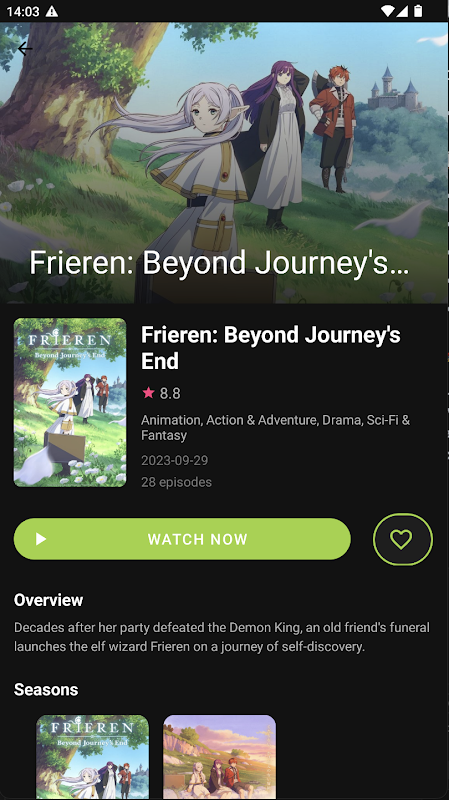Viewport: 449px width, 800px height.
Task: Tap the cellular signal icon
Action: 402,11
